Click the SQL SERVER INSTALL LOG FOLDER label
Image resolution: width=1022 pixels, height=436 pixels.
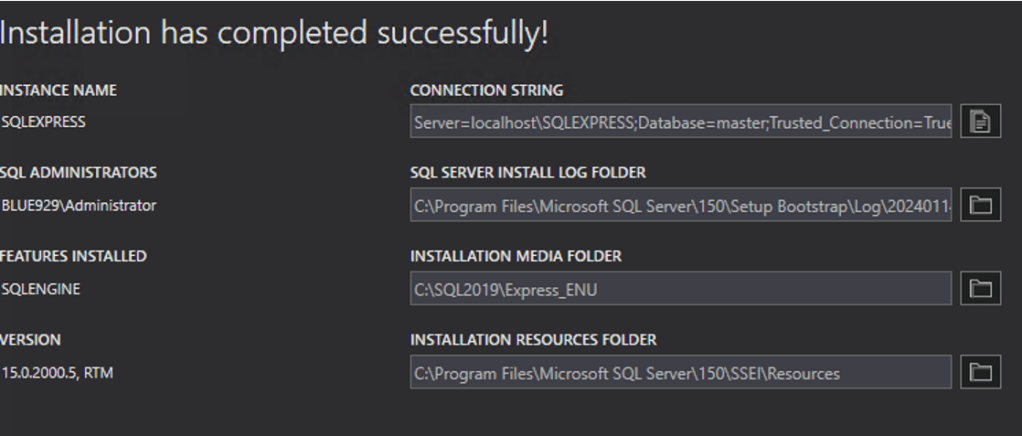(x=528, y=173)
